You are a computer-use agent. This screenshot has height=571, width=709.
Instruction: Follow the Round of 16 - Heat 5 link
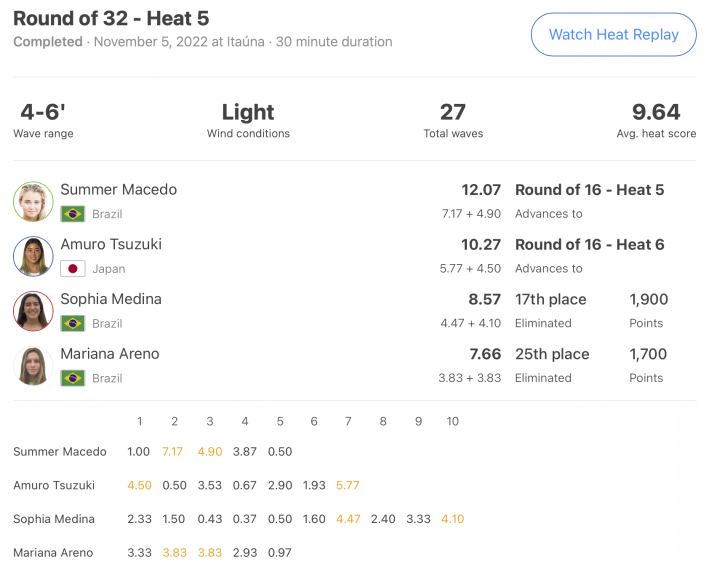[x=590, y=190]
